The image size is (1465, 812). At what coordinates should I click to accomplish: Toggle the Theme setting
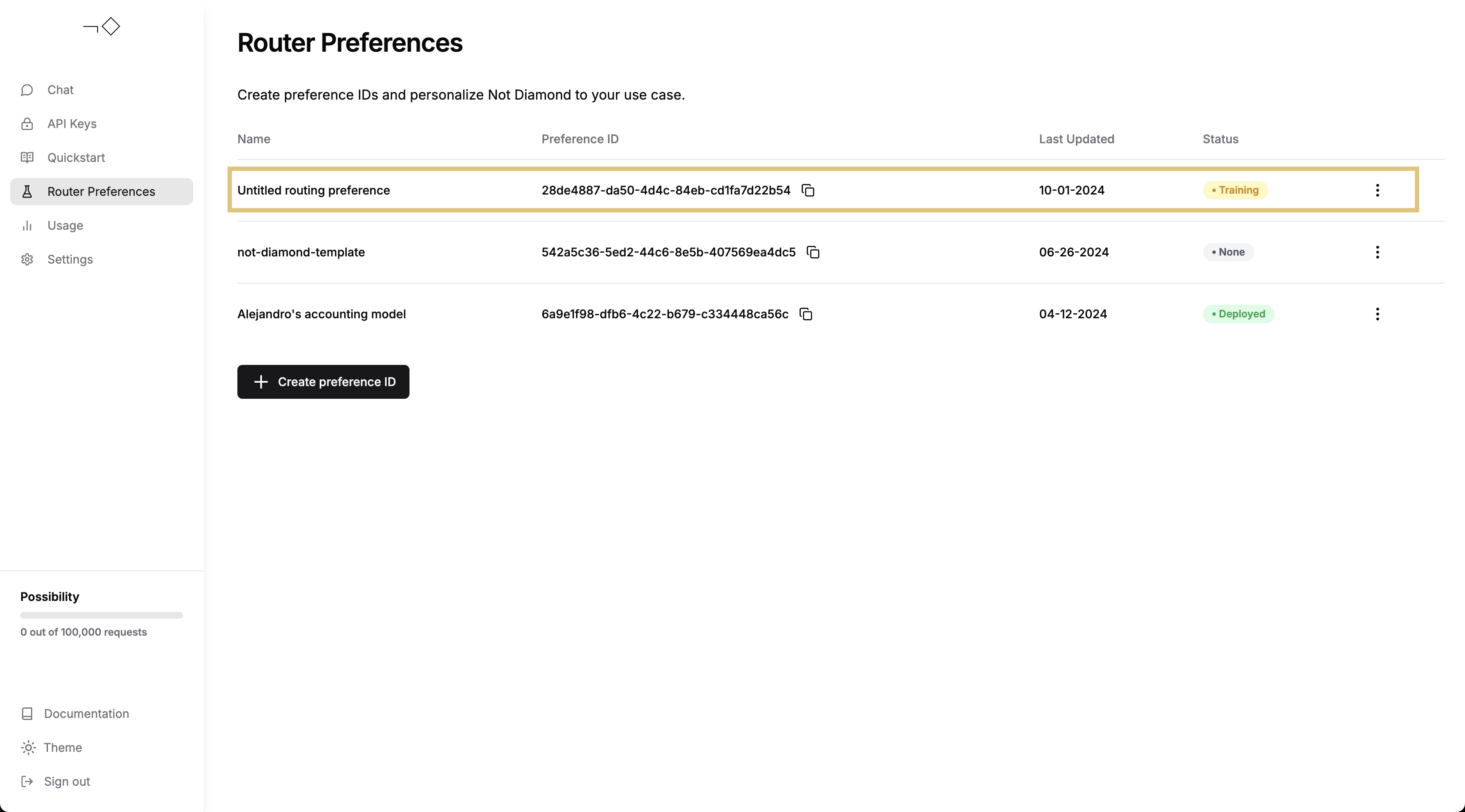pyautogui.click(x=63, y=748)
